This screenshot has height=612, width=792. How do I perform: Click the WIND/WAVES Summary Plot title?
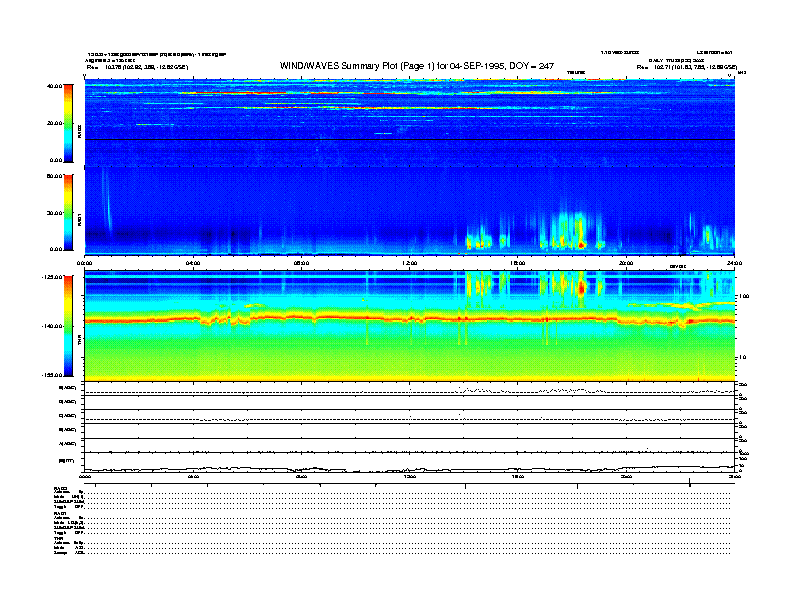(x=417, y=66)
